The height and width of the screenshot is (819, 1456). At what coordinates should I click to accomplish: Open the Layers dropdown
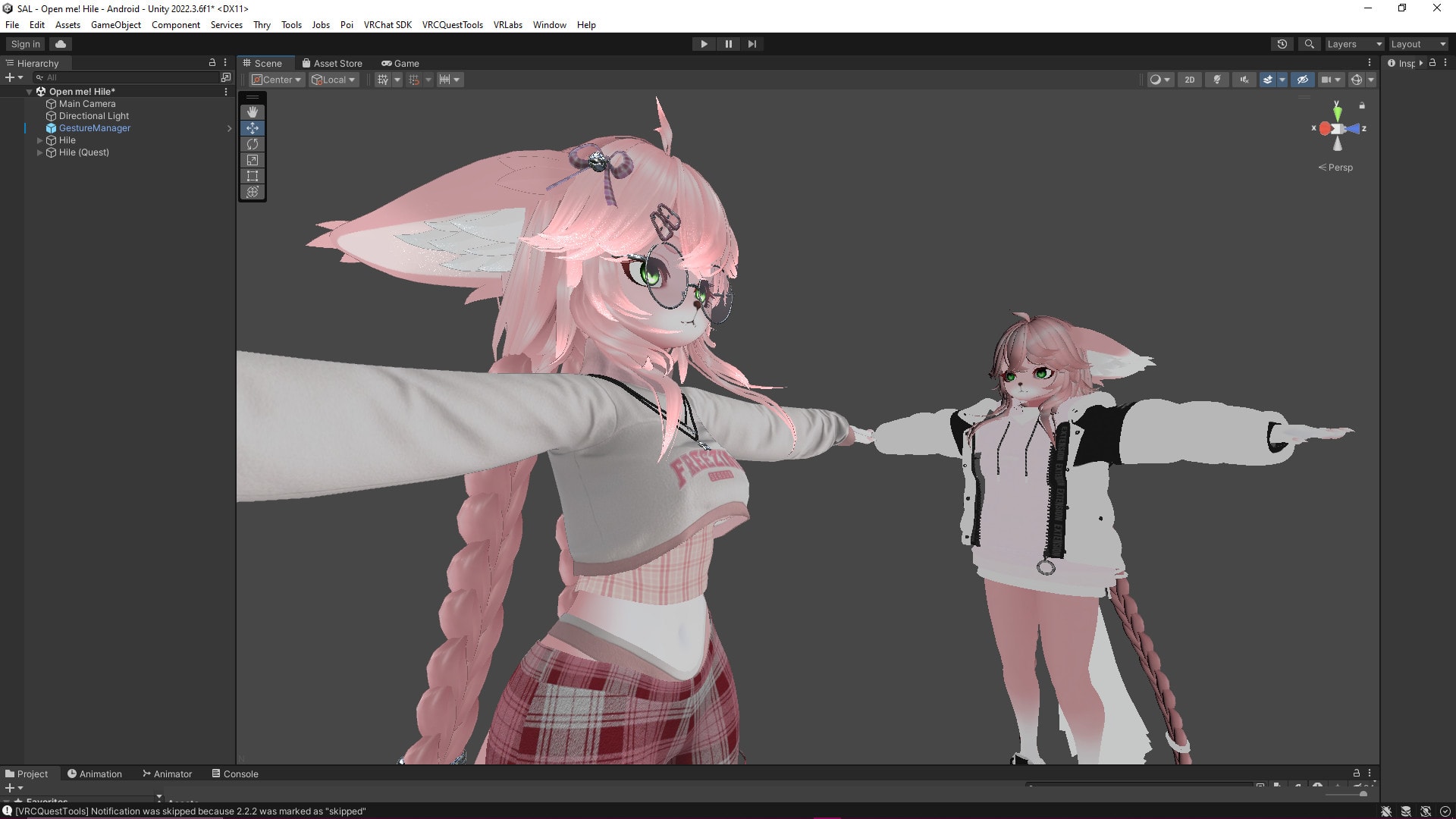(x=1354, y=44)
